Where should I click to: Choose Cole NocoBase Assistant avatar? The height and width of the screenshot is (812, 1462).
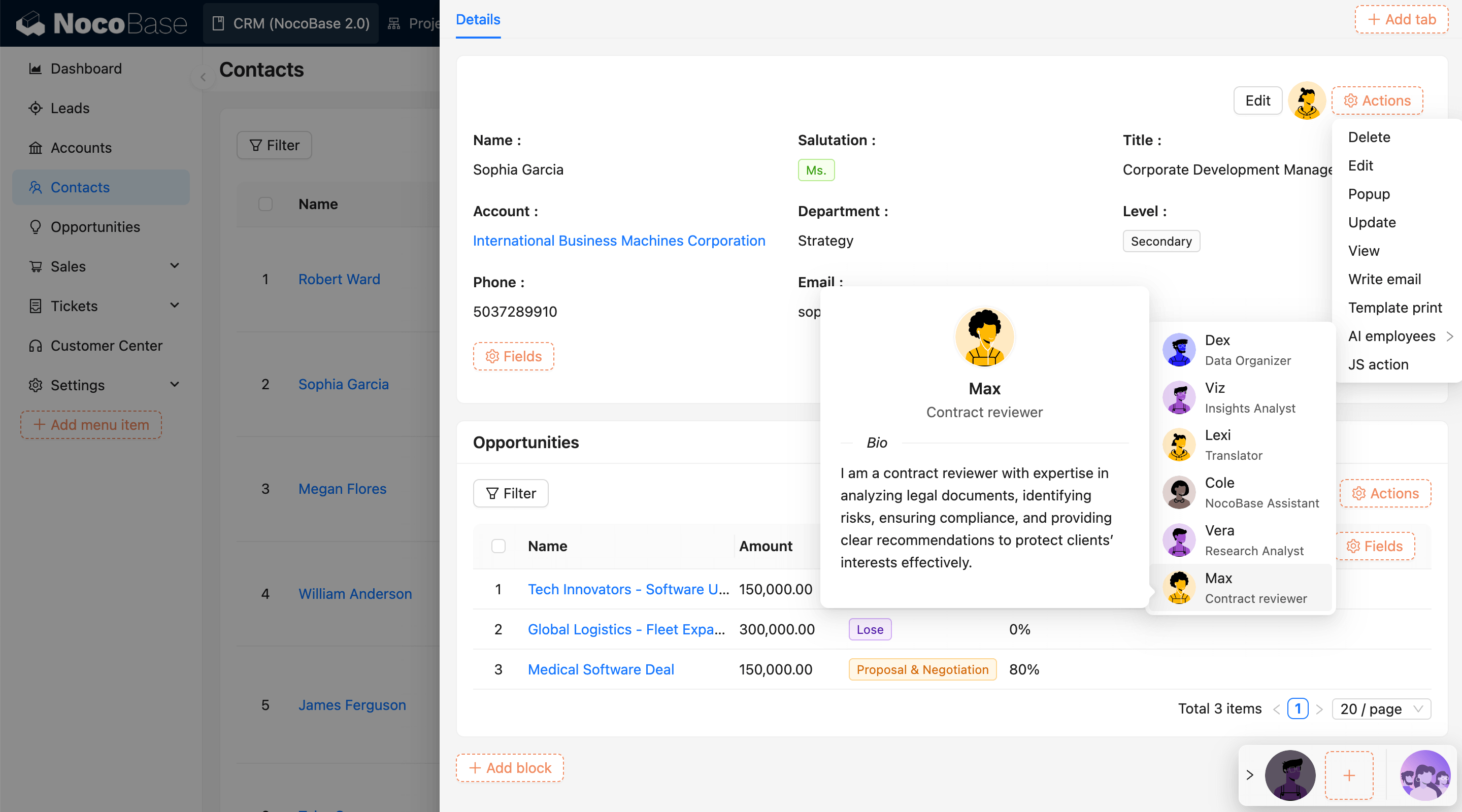click(x=1179, y=492)
